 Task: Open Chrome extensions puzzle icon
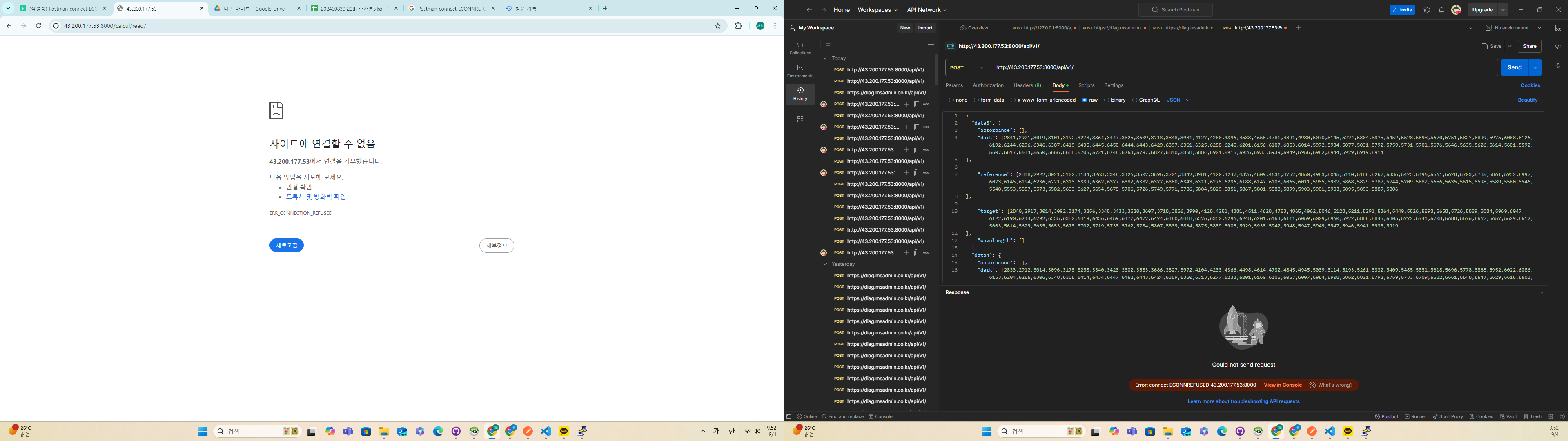pyautogui.click(x=738, y=26)
